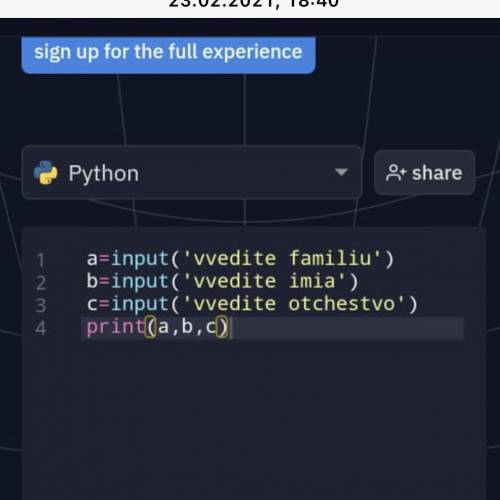Click the highlighted closing parenthesis after c
This screenshot has width=500, height=500.
click(x=222, y=327)
